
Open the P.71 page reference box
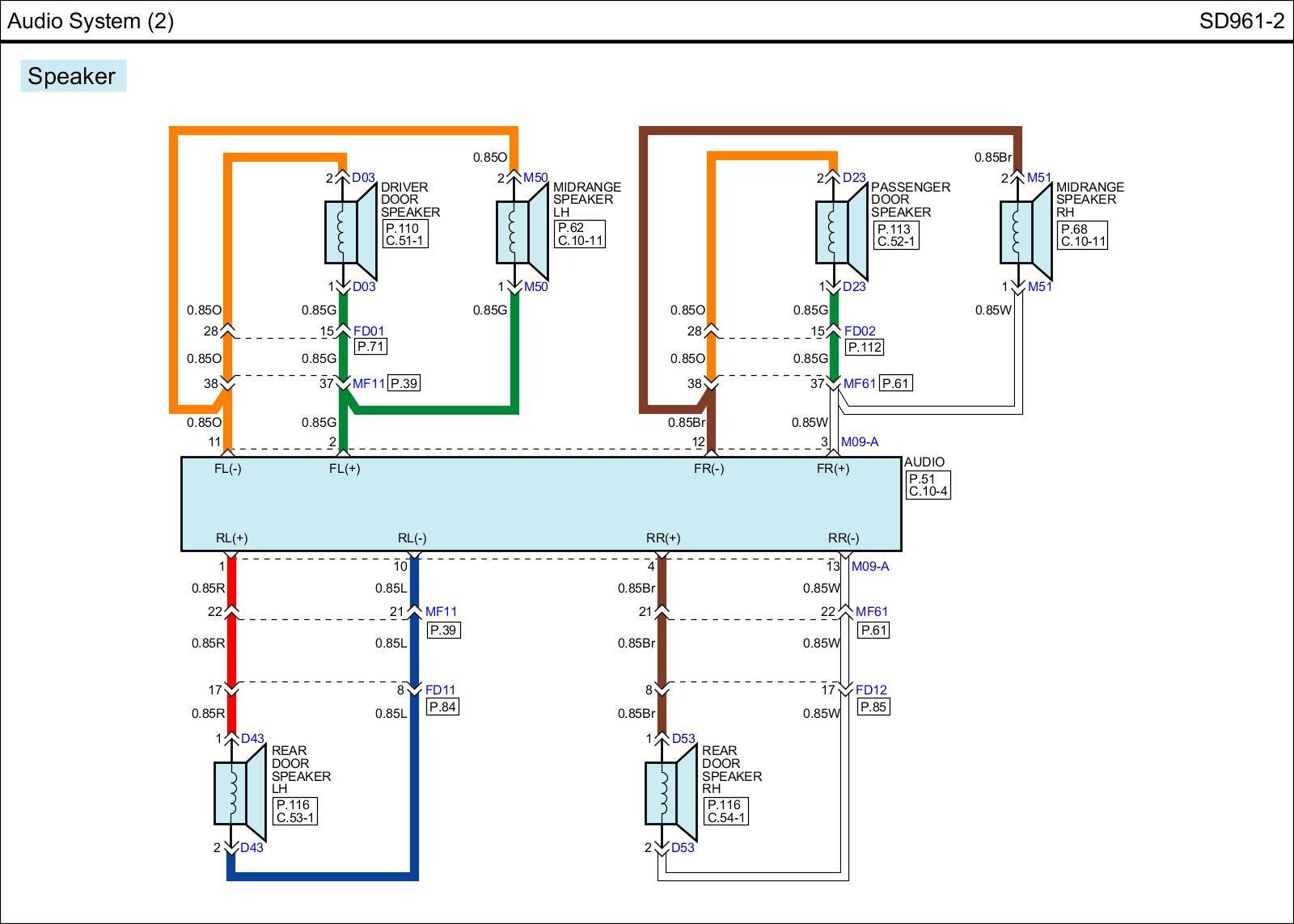pos(370,347)
